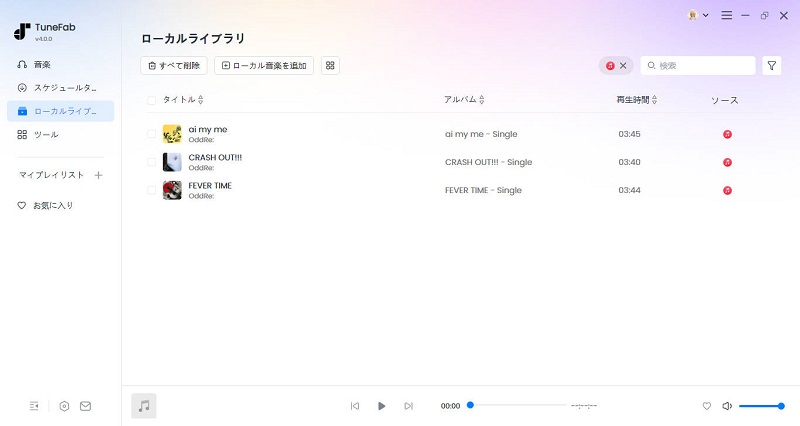Add new playlist with plus icon
Screen dimensions: 800x426
[x=98, y=175]
